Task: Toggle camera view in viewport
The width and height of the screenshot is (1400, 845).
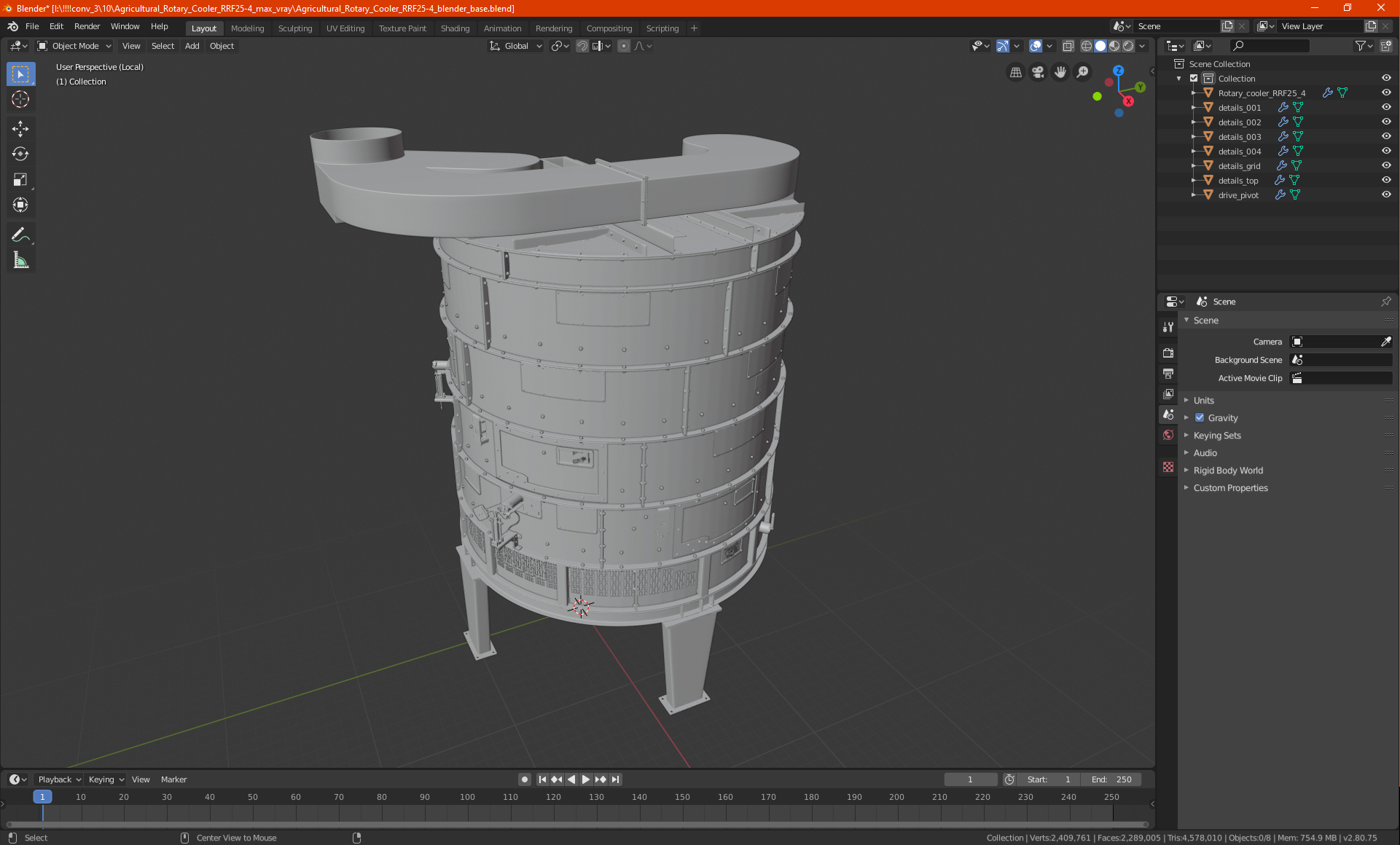Action: [x=1038, y=72]
